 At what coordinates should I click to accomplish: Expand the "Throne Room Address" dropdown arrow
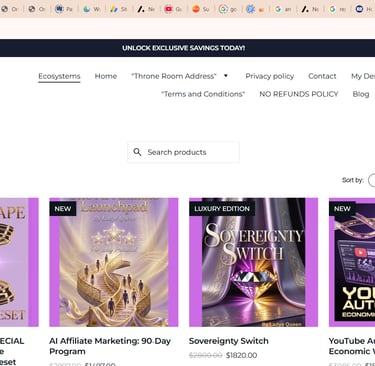click(226, 76)
